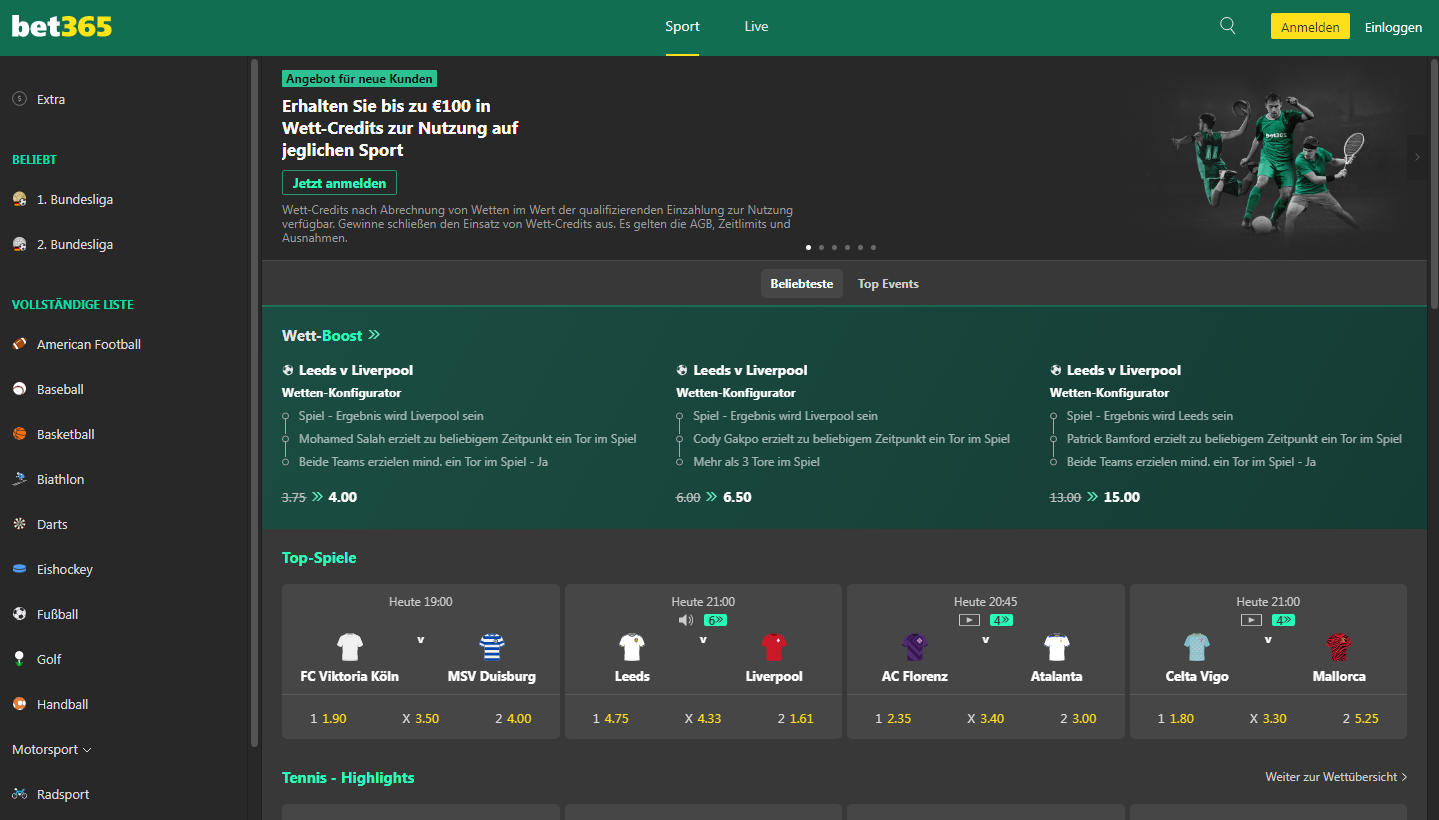
Task: Bet on Celta Vigo win 1.80
Action: (x=1176, y=718)
